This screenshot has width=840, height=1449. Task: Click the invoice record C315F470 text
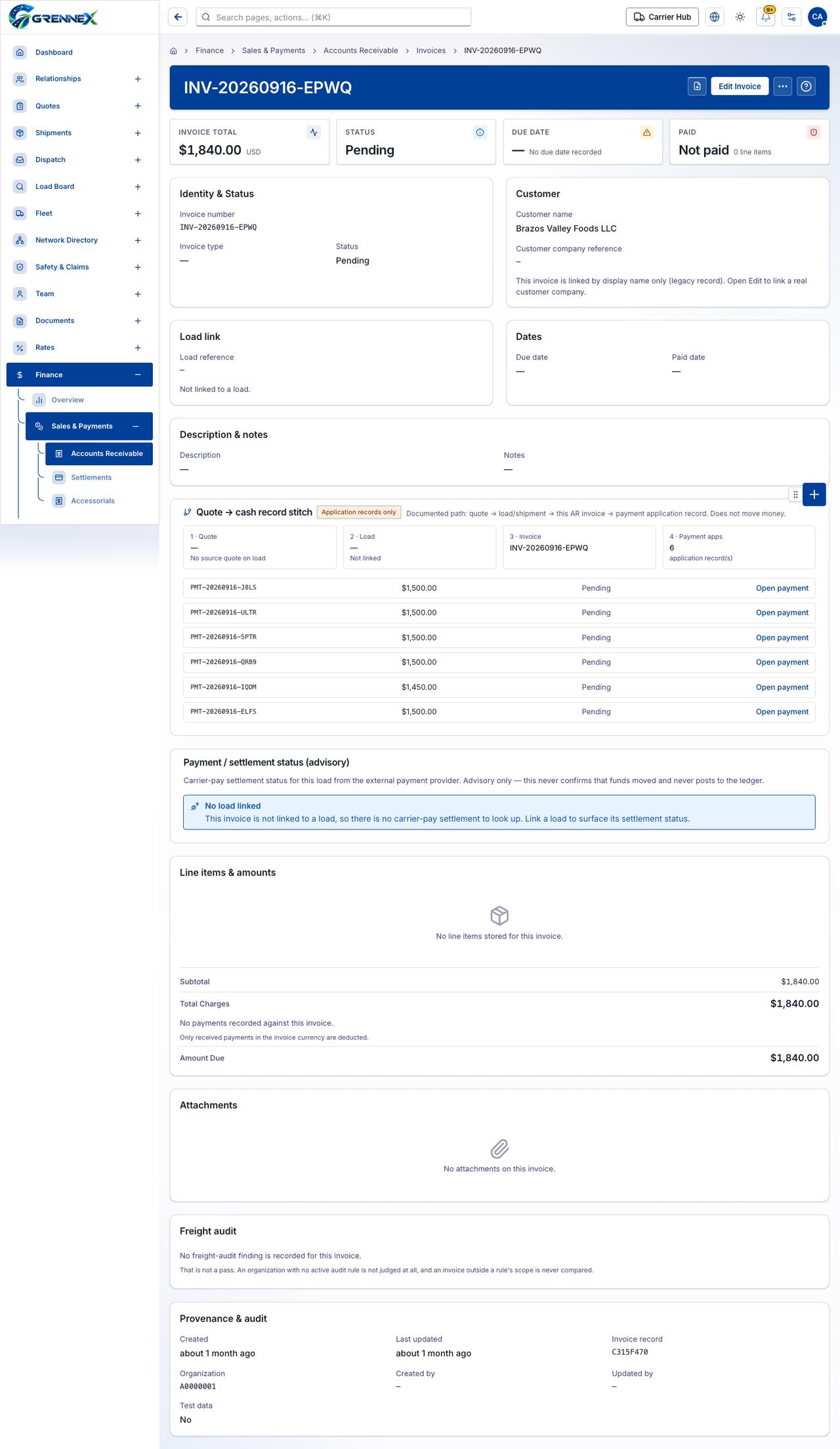[630, 1352]
